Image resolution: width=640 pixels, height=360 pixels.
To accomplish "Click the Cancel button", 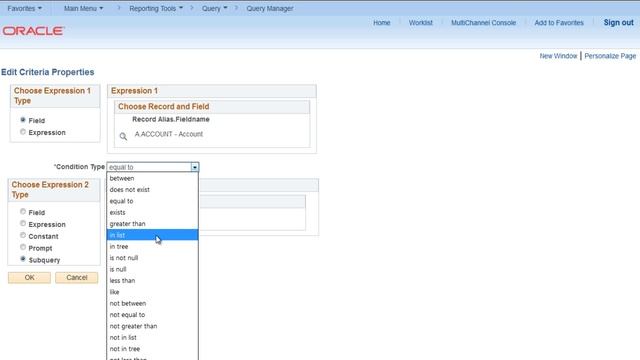I will click(x=77, y=278).
